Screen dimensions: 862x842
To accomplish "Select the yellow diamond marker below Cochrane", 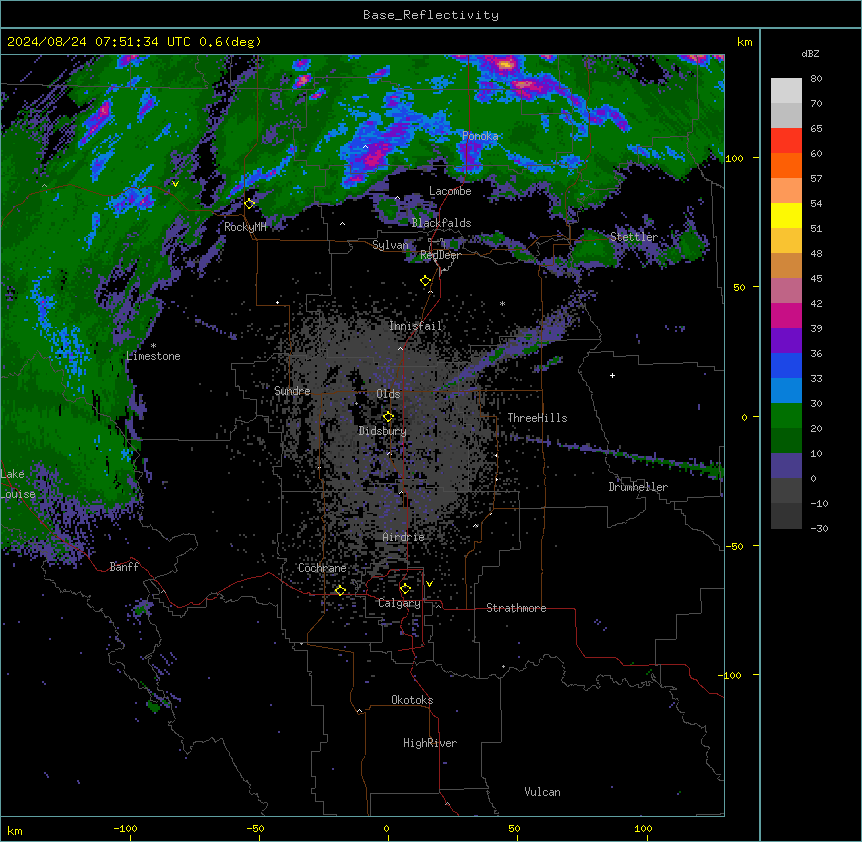I will [340, 590].
